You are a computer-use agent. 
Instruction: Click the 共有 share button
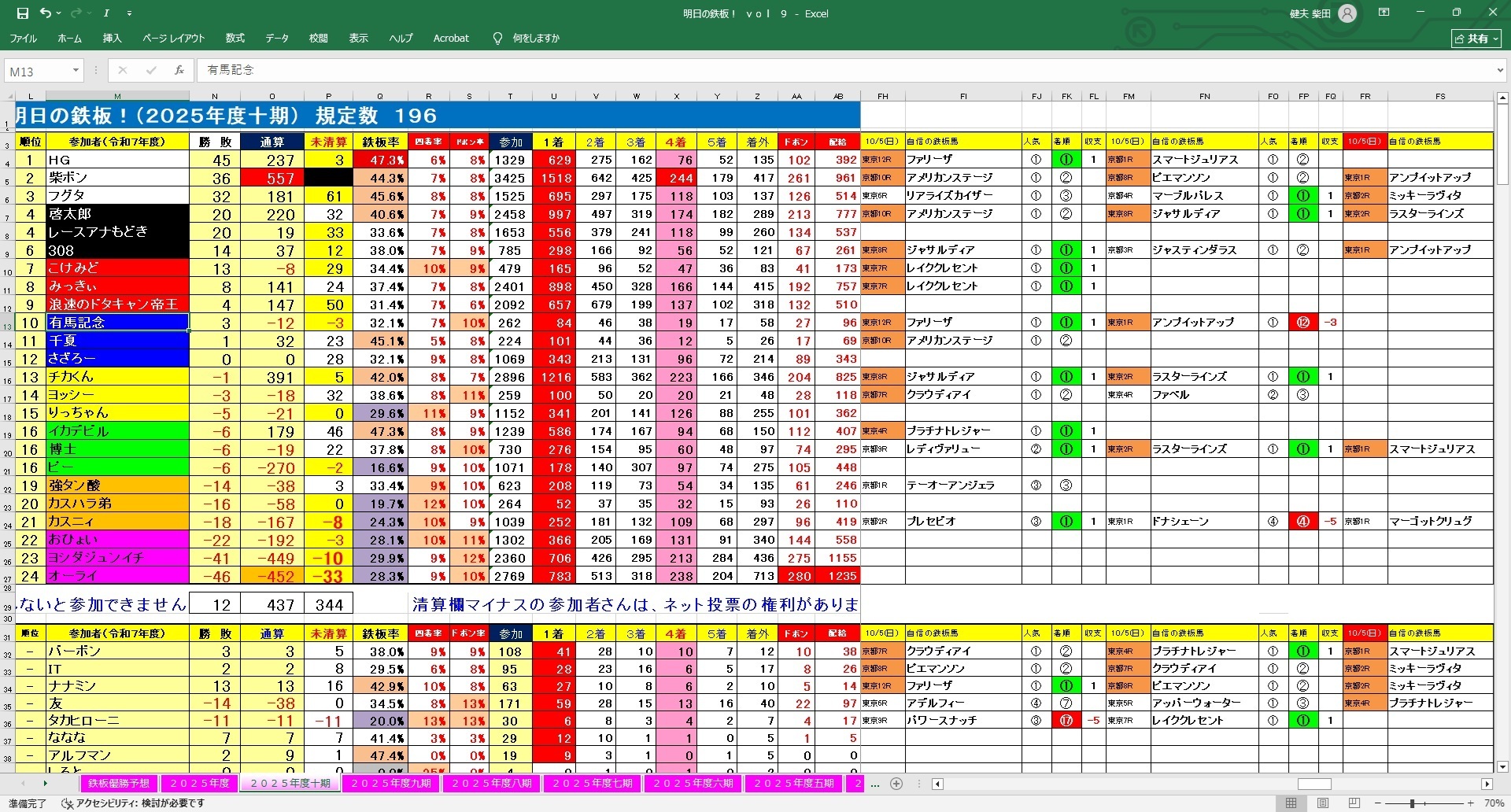(x=1476, y=39)
